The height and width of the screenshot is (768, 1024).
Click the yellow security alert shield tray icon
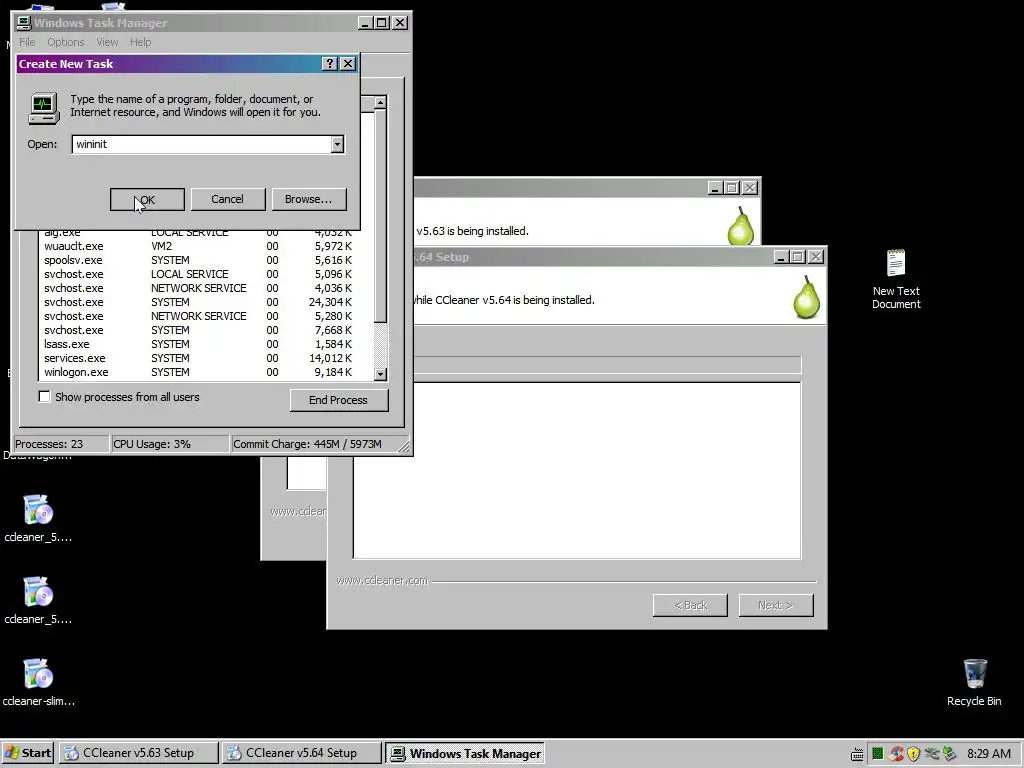point(914,754)
